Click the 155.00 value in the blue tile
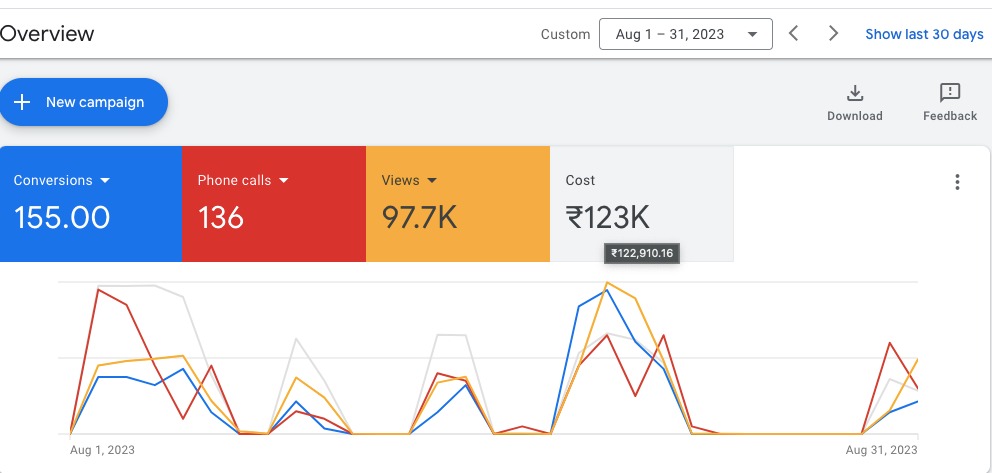Image resolution: width=992 pixels, height=473 pixels. pos(62,217)
